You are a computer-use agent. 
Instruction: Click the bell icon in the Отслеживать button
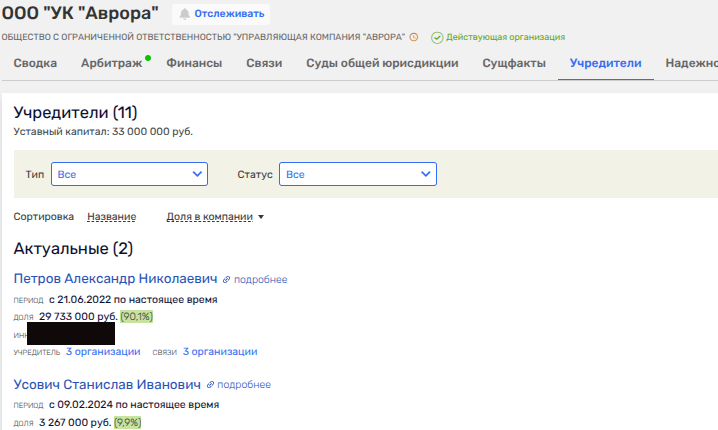pyautogui.click(x=186, y=14)
